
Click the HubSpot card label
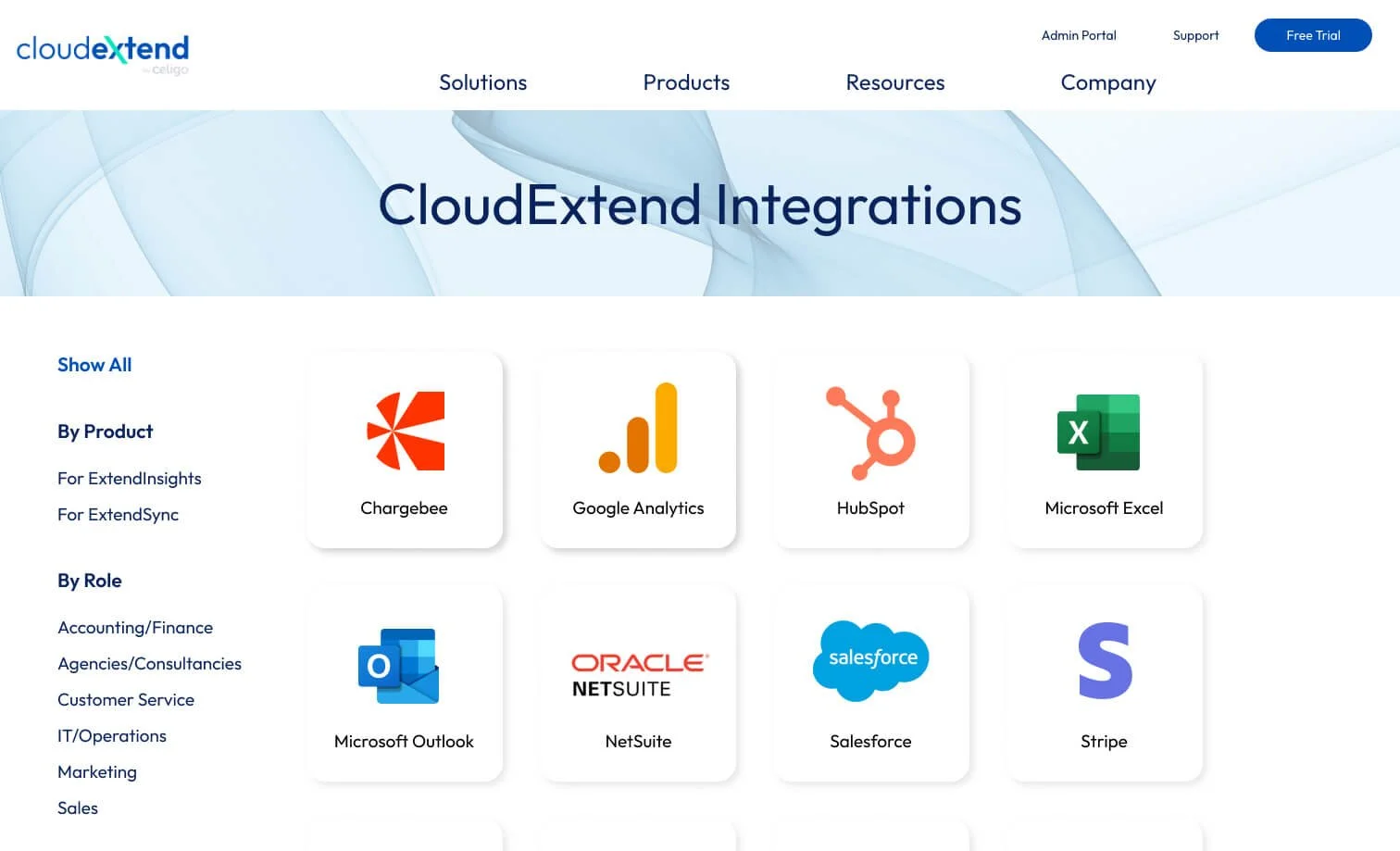pos(870,508)
